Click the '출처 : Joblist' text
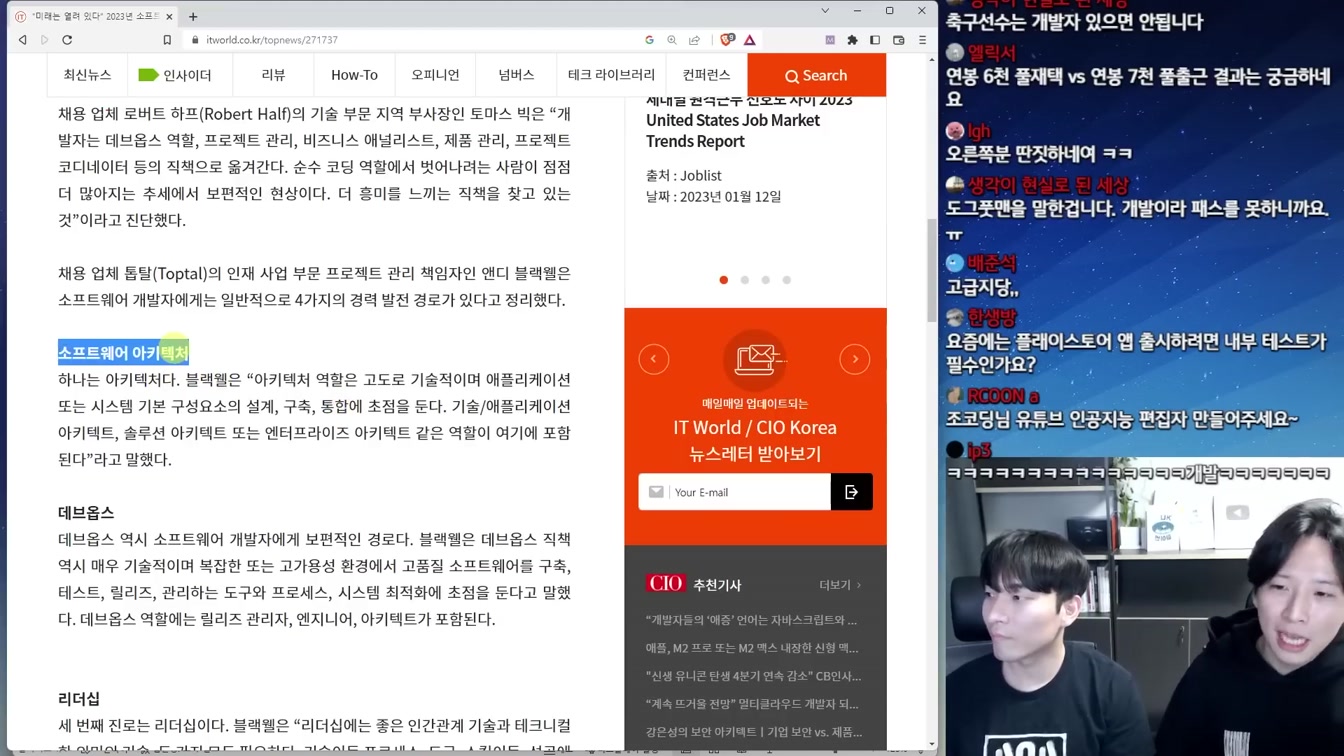Screen dimensions: 1344x756 pos(684,176)
